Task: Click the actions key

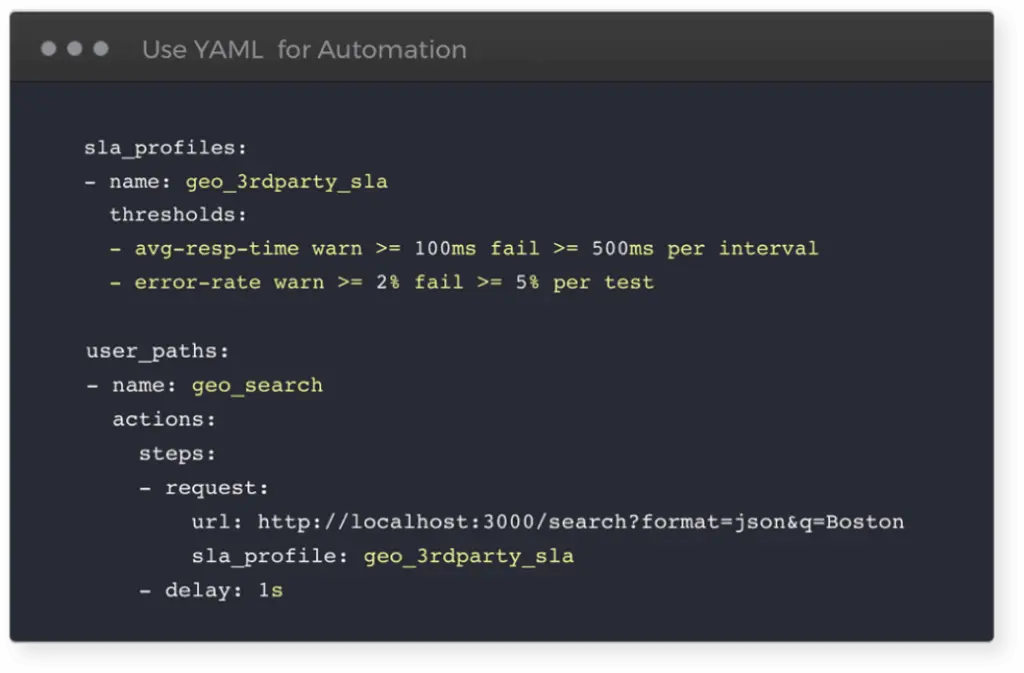Action: [163, 420]
